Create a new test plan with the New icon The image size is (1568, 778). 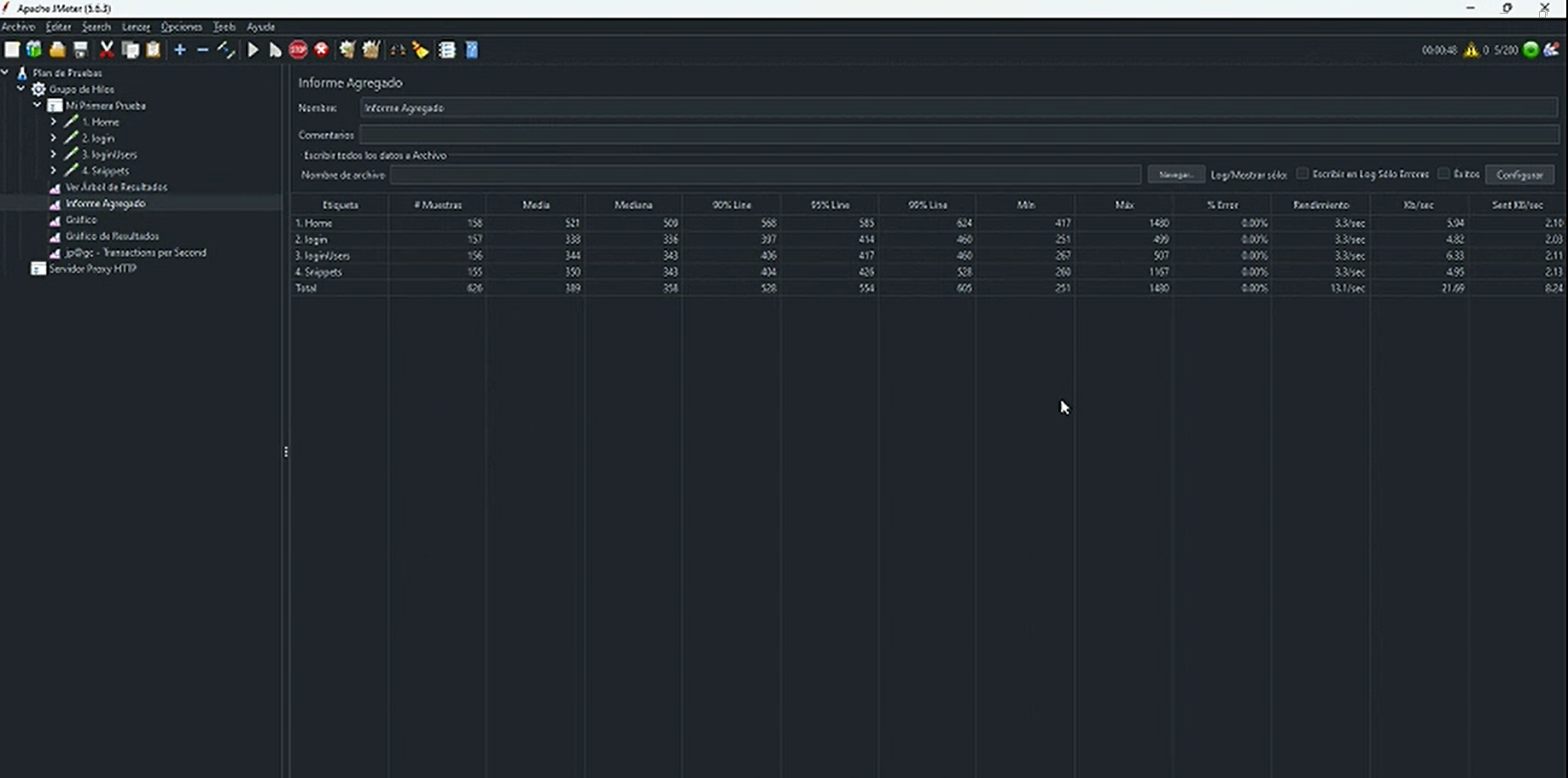pyautogui.click(x=12, y=50)
